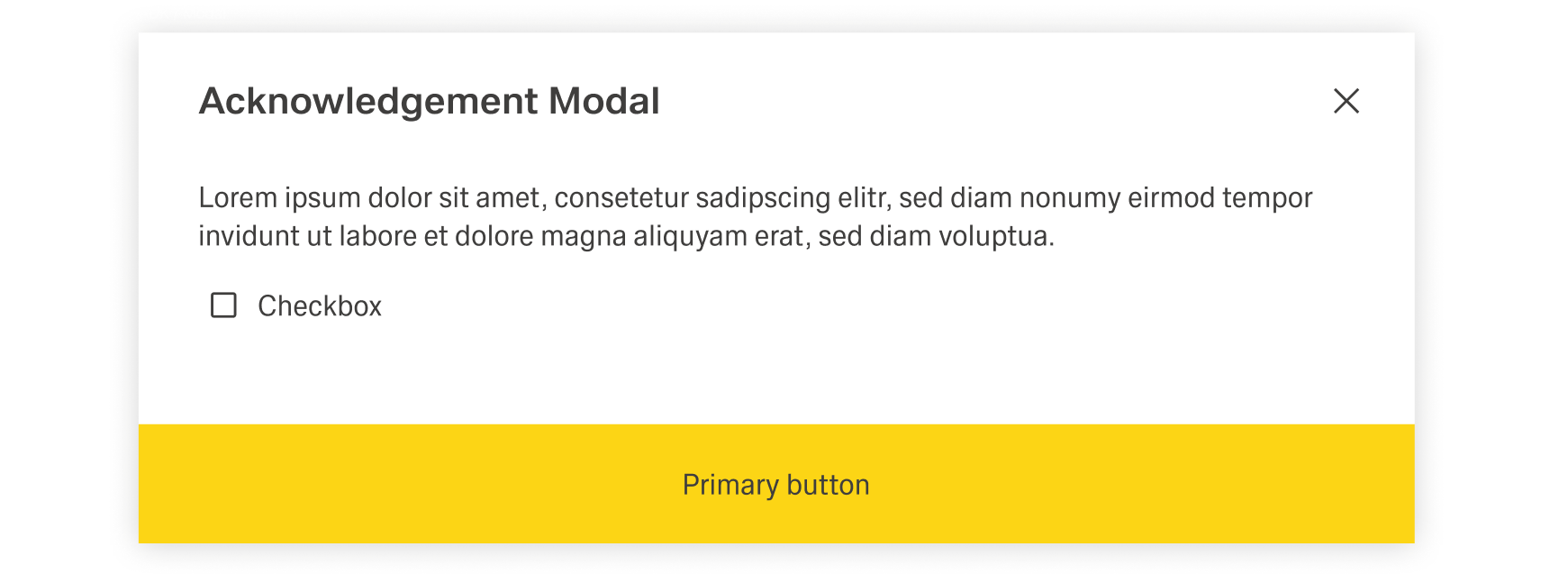The image size is (1568, 574).
Task: Close the Acknowledgement Modal via X icon
Action: pyautogui.click(x=1346, y=101)
